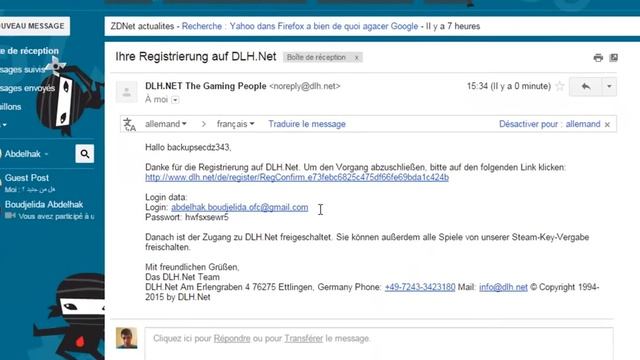Viewport: 640px width, 360px height.
Task: Click the login gmail address link
Action: [240, 207]
